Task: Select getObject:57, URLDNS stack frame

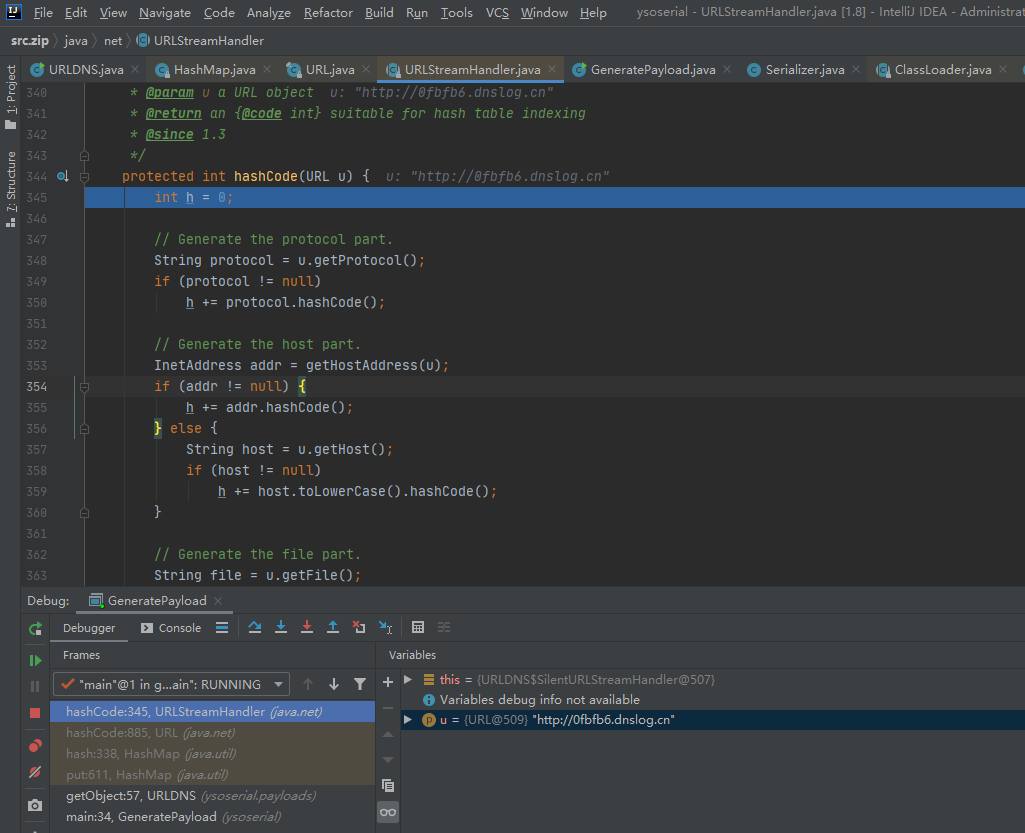Action: pyautogui.click(x=190, y=796)
